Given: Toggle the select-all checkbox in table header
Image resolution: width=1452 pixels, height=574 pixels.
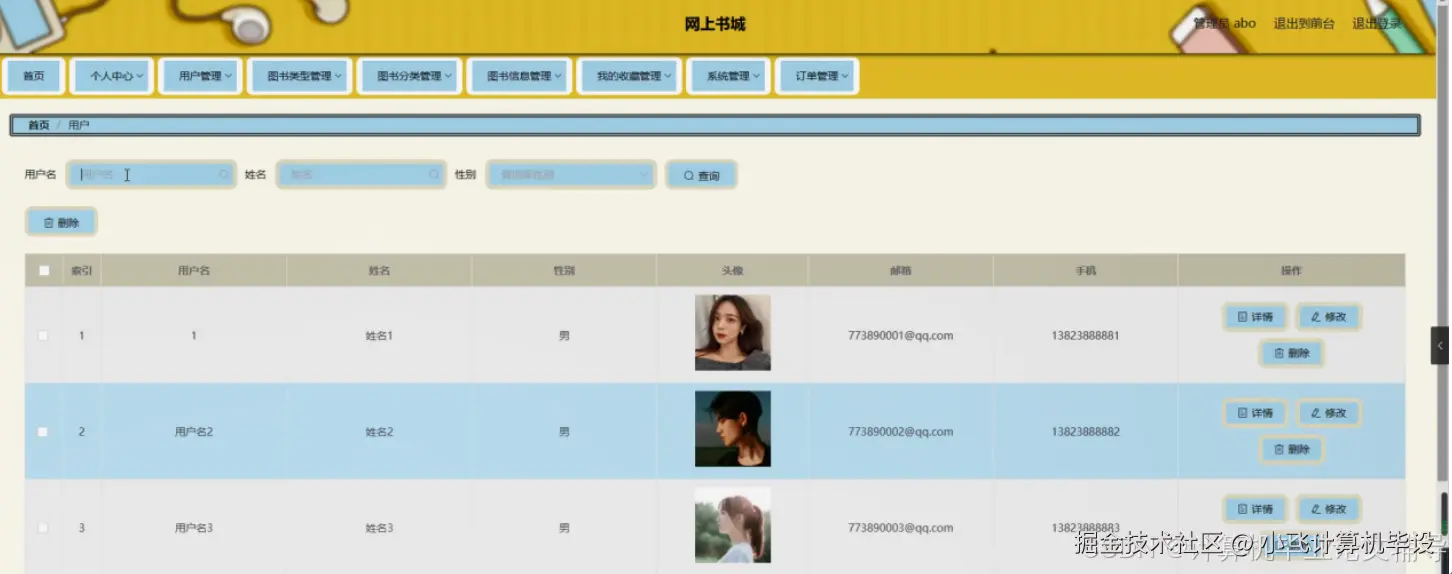Looking at the screenshot, I should click(43, 271).
